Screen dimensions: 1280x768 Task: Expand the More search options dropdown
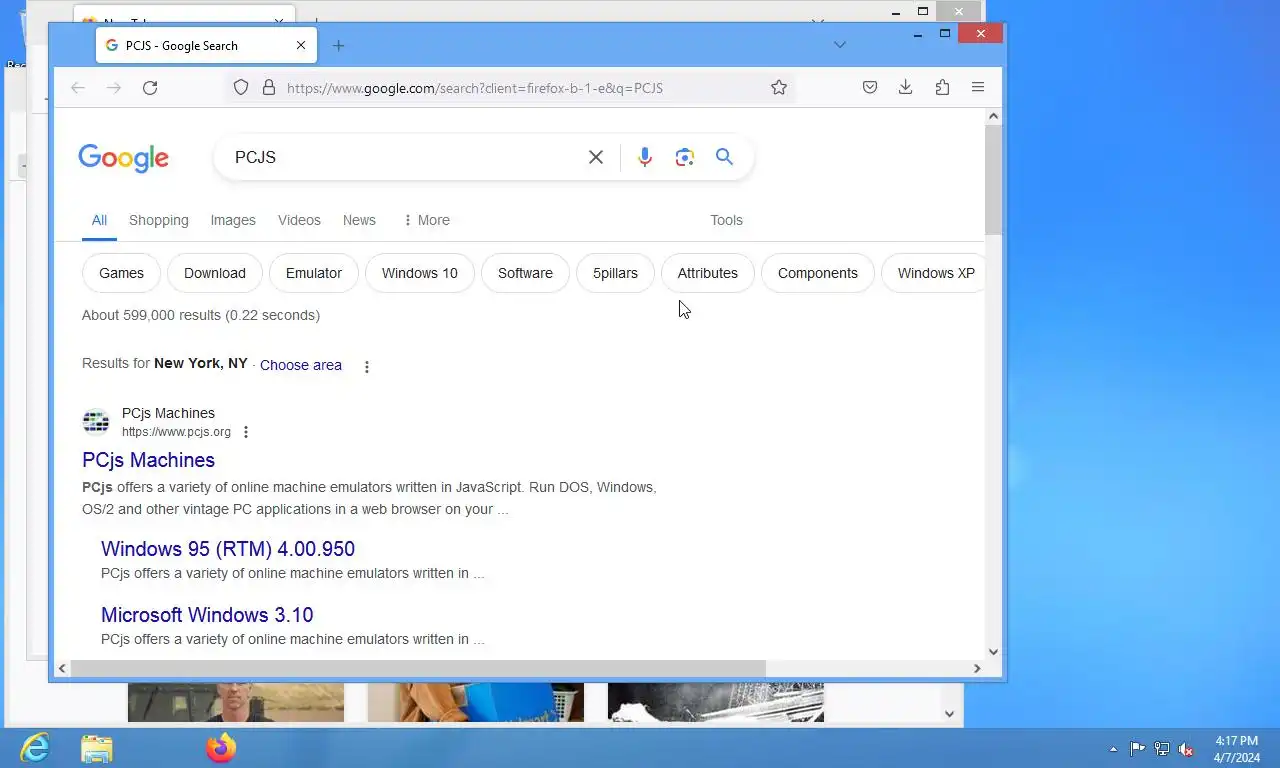pyautogui.click(x=426, y=220)
